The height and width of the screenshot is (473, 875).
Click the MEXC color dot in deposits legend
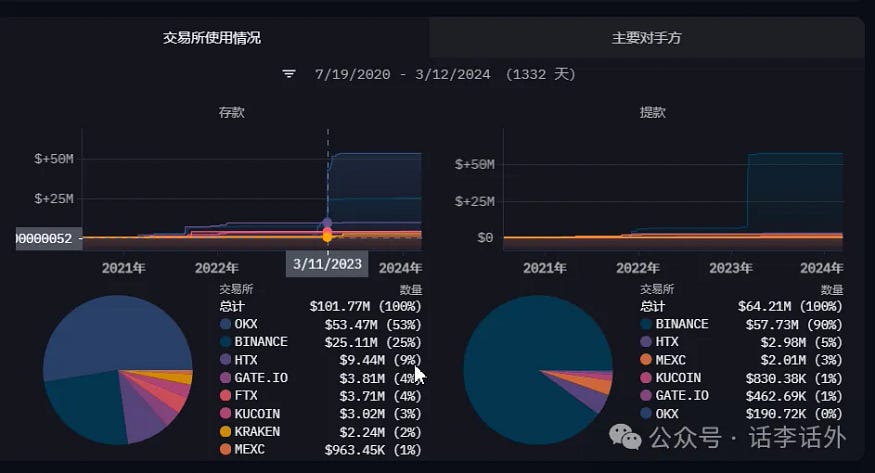(225, 449)
